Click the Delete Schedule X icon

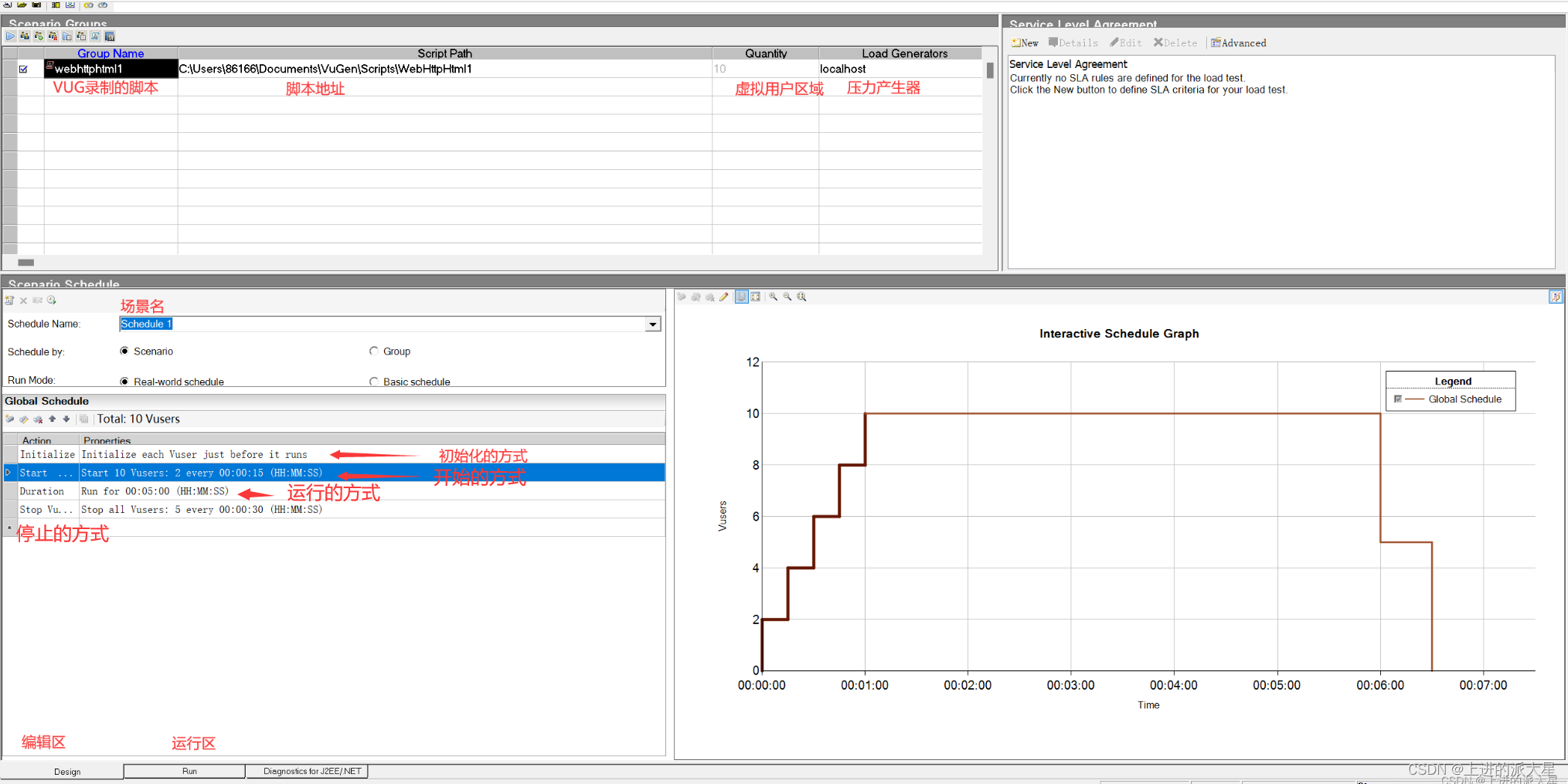[23, 300]
